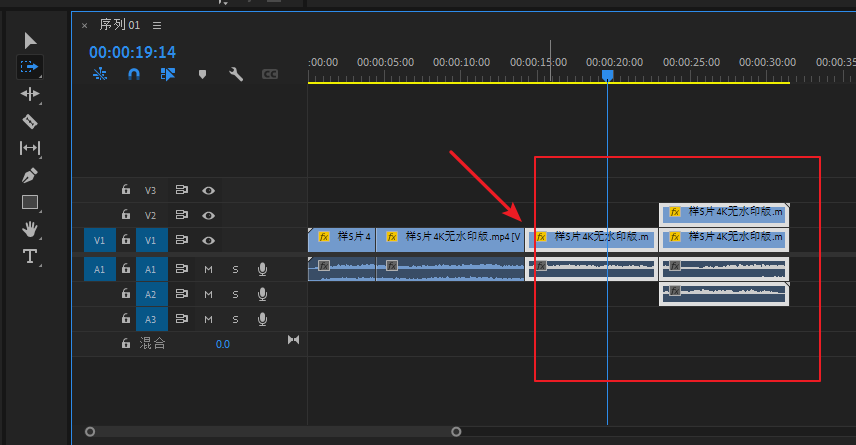The image size is (856, 445).
Task: Open the 序列01 panel menu
Action: click(x=157, y=25)
